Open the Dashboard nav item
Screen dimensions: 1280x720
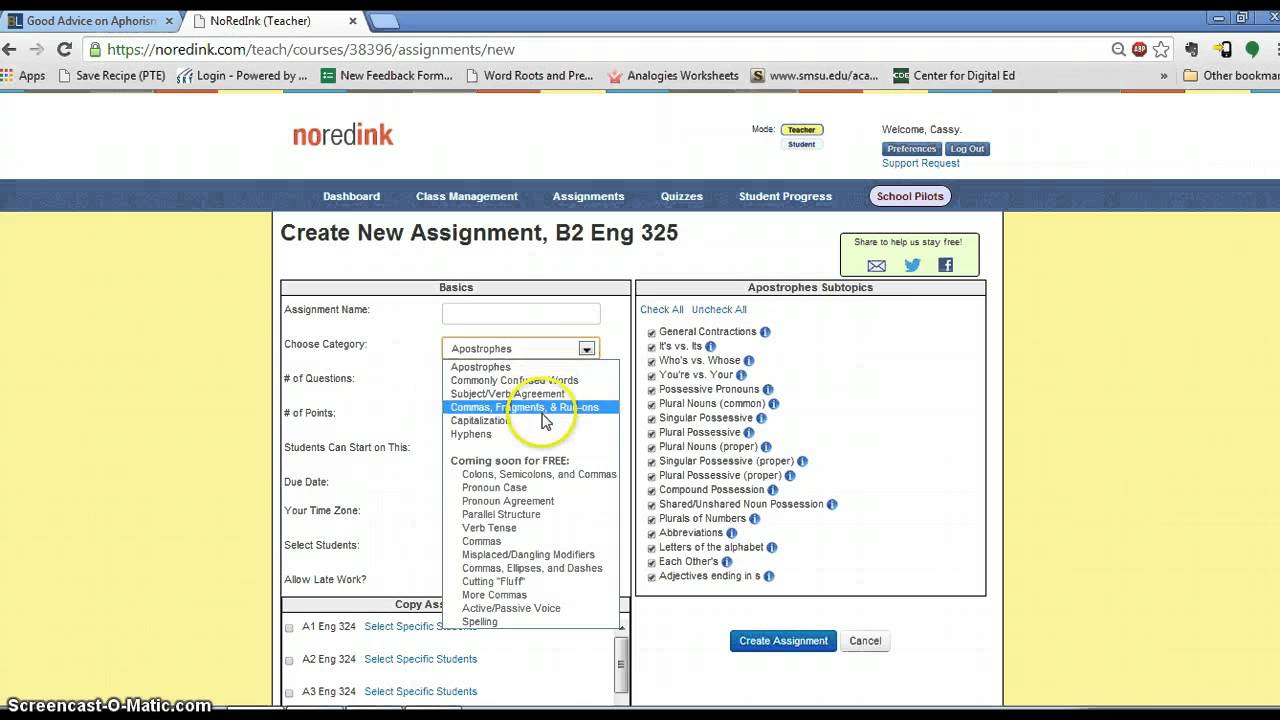[351, 196]
